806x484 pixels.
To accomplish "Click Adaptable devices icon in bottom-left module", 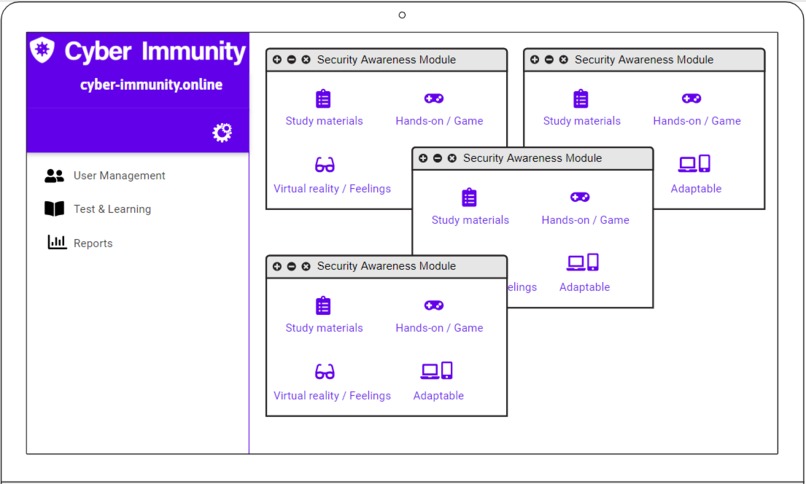I will [x=436, y=370].
